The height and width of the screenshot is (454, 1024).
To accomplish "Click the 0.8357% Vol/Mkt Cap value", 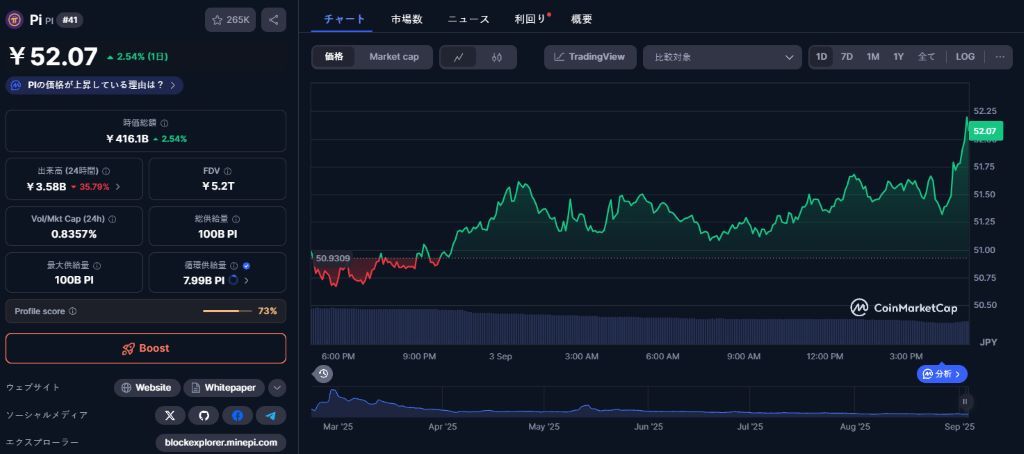I will click(74, 234).
